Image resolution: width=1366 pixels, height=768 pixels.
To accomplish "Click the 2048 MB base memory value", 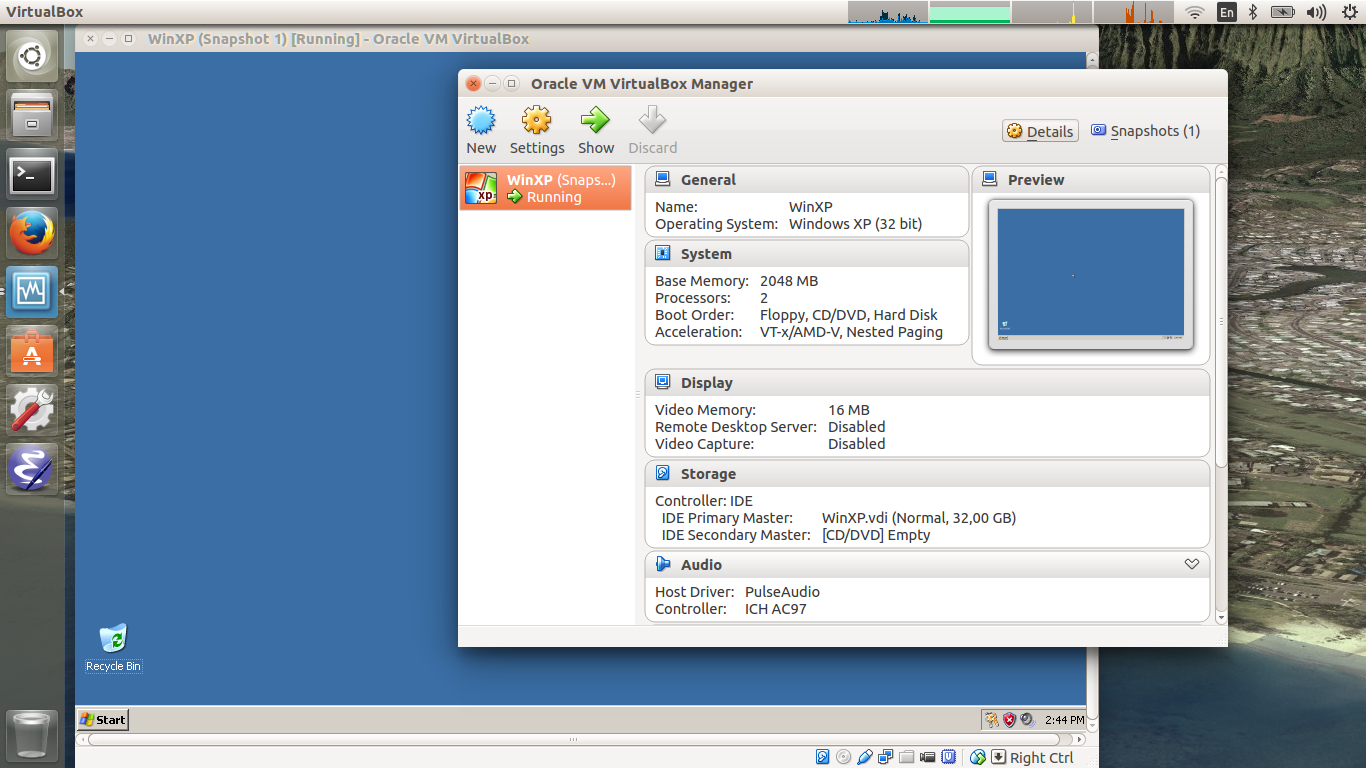I will pyautogui.click(x=789, y=281).
